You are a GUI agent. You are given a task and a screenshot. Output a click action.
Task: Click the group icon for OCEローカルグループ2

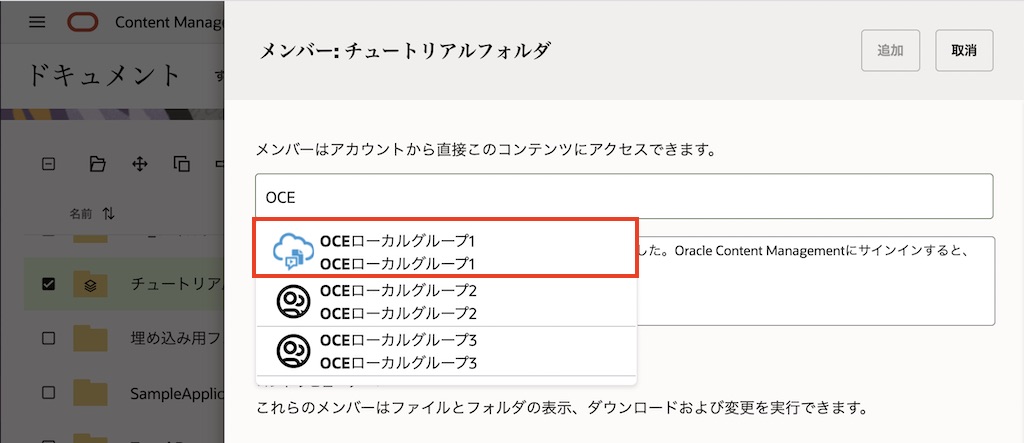coord(293,301)
